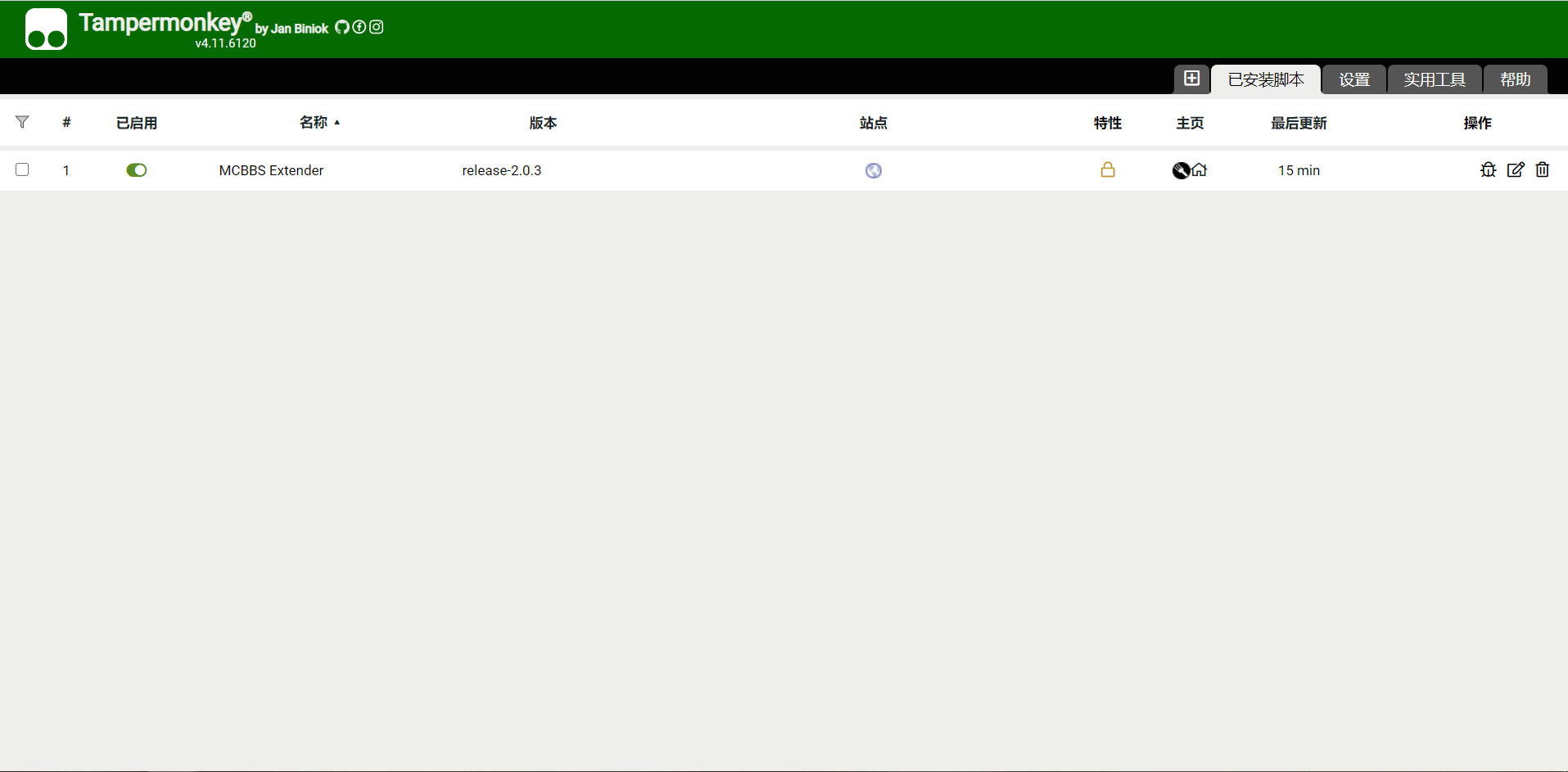The height and width of the screenshot is (772, 1568).
Task: Click the Tampermonkey logo icon
Action: pyautogui.click(x=46, y=29)
